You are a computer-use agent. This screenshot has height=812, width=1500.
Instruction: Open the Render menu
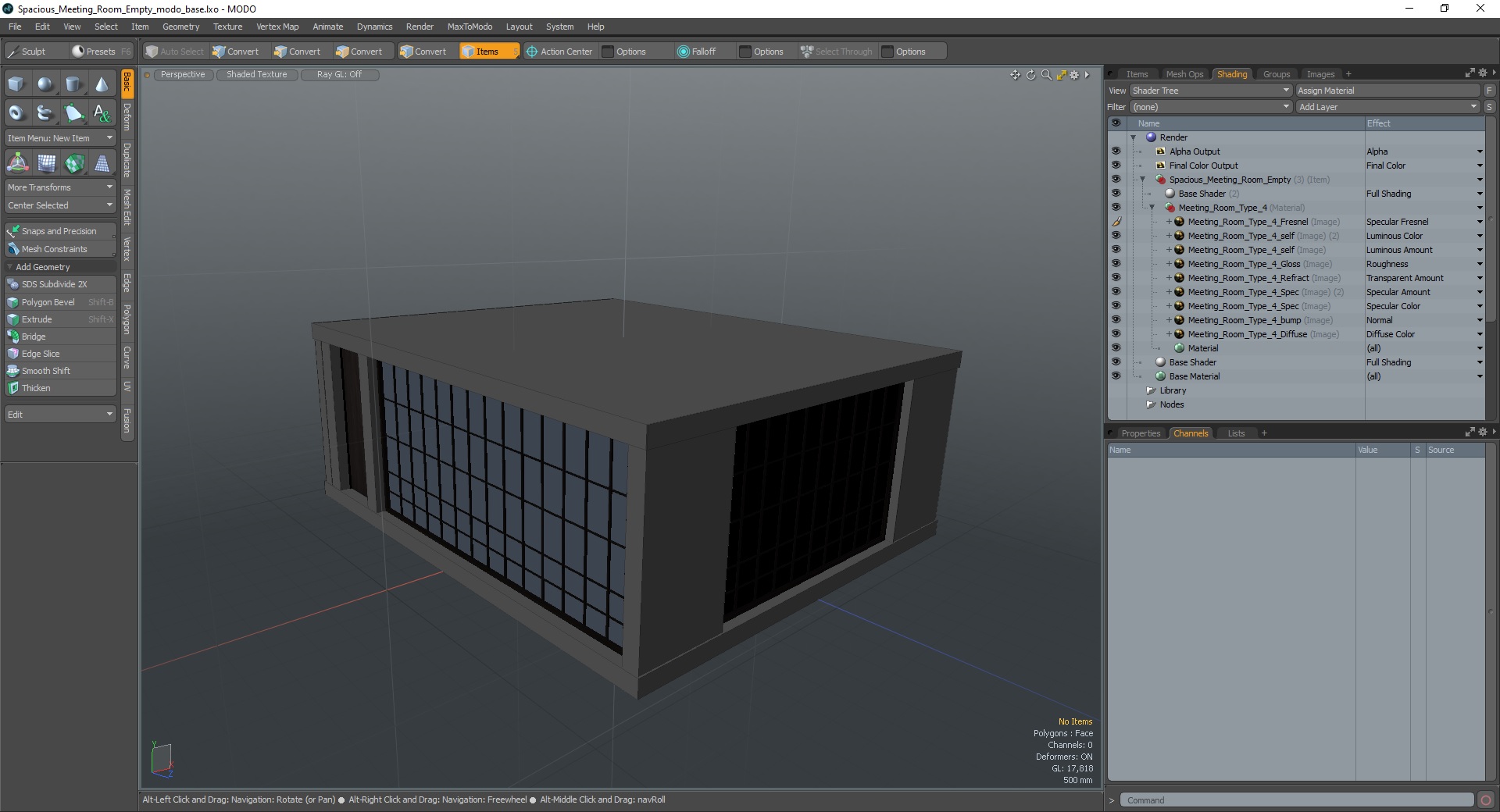420,27
